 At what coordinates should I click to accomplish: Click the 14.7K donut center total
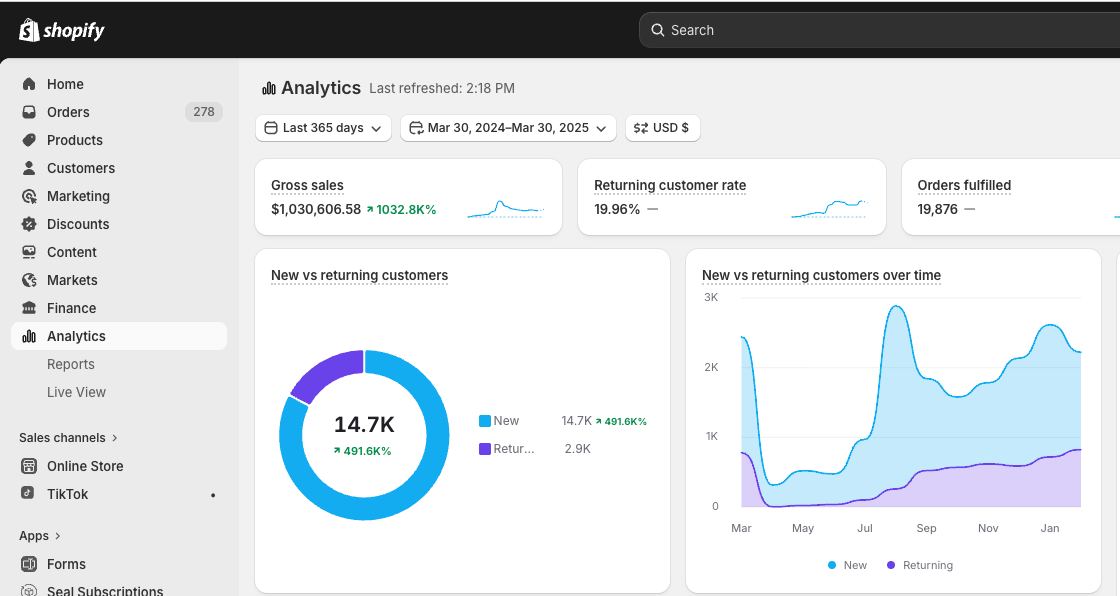point(364,424)
